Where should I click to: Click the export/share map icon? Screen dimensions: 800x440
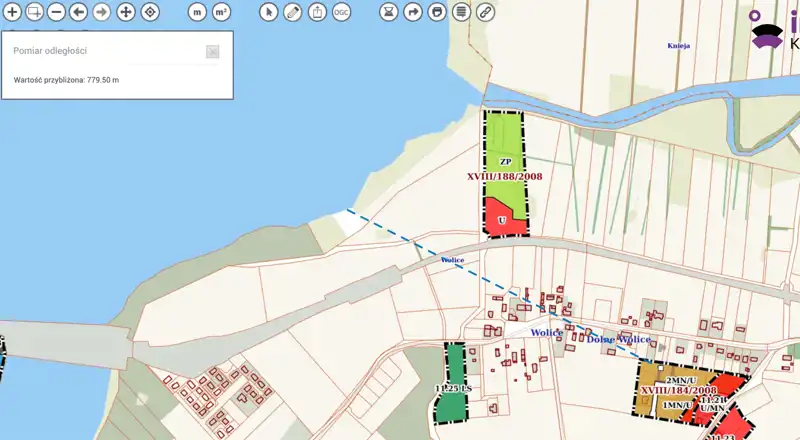pyautogui.click(x=317, y=12)
